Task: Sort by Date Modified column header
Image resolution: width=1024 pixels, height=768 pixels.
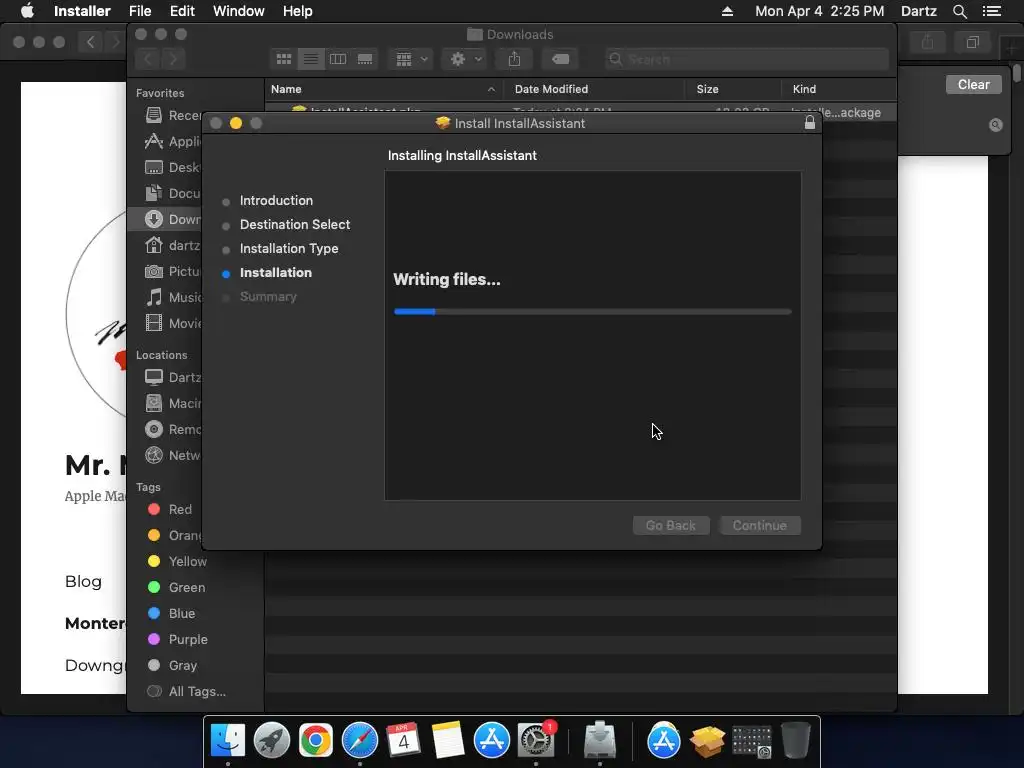Action: (x=551, y=89)
